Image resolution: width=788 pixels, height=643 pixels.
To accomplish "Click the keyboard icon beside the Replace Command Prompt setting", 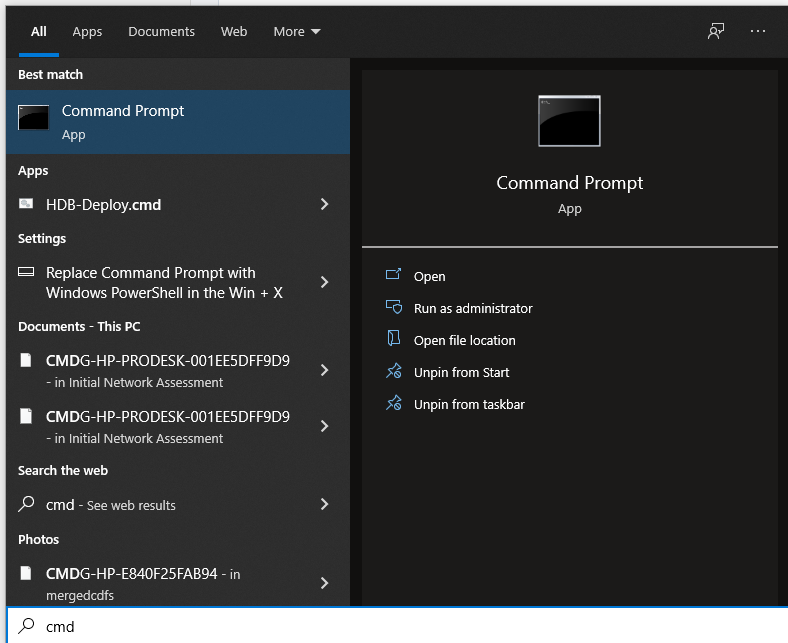I will click(26, 272).
